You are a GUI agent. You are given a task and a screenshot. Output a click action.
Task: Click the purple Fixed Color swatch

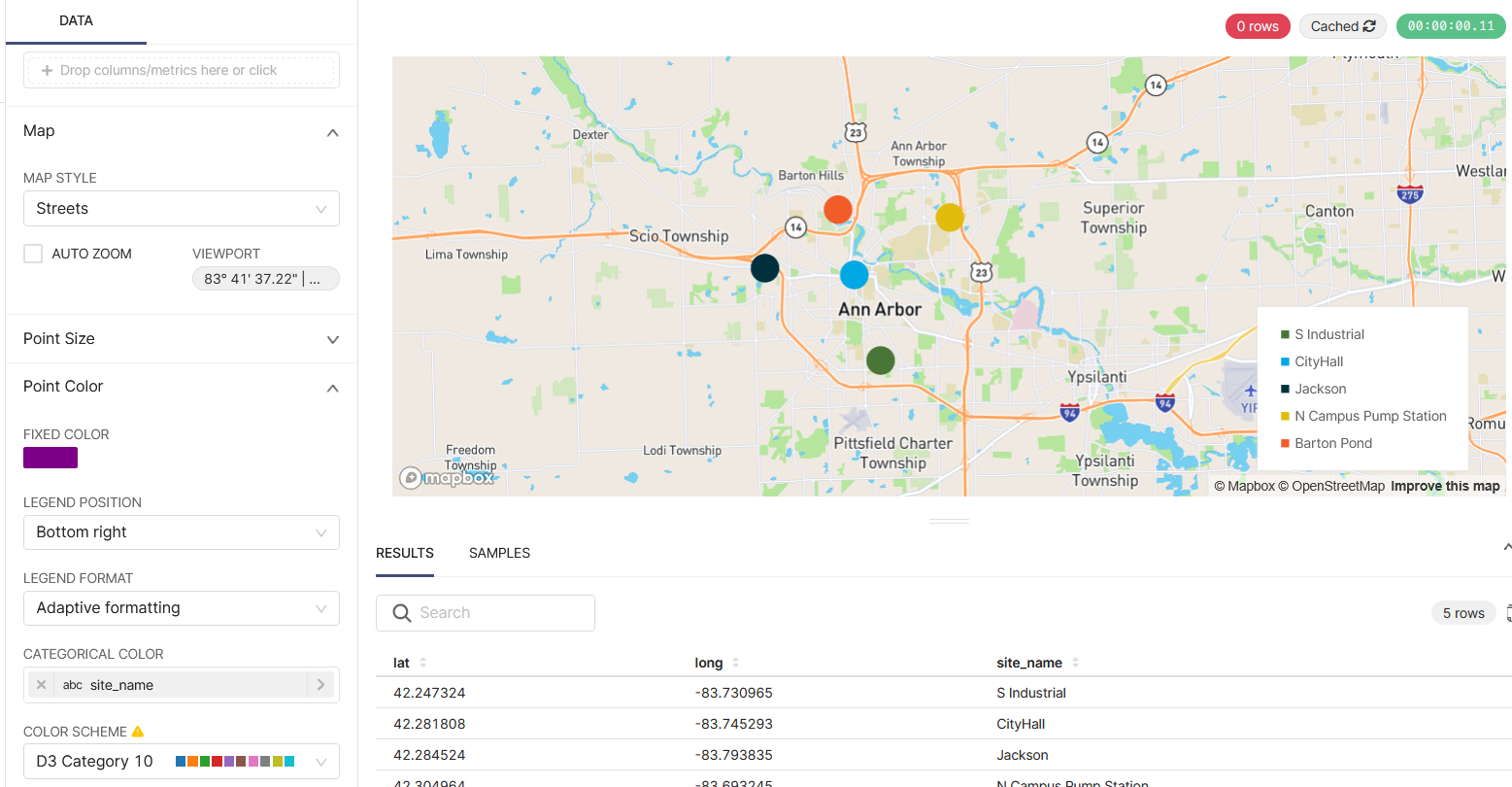pyautogui.click(x=50, y=458)
